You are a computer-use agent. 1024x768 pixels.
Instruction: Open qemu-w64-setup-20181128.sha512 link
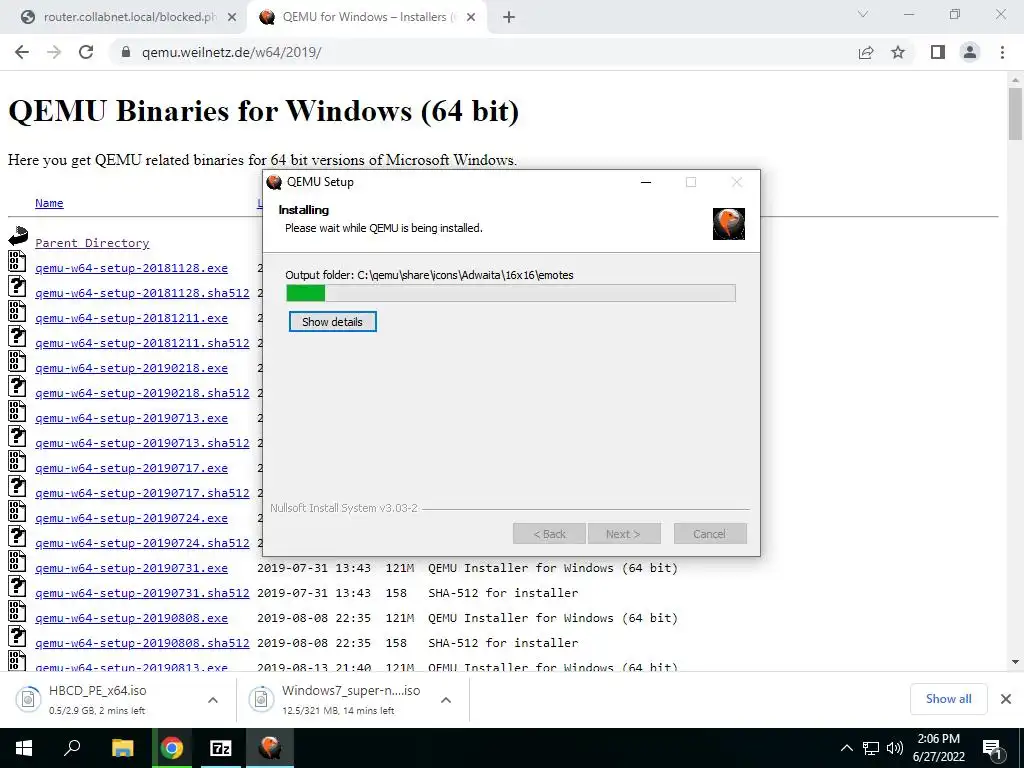pyautogui.click(x=142, y=293)
